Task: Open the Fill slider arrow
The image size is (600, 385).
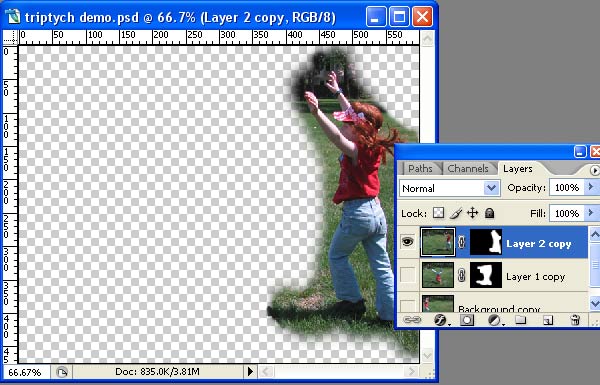Action: (591, 213)
